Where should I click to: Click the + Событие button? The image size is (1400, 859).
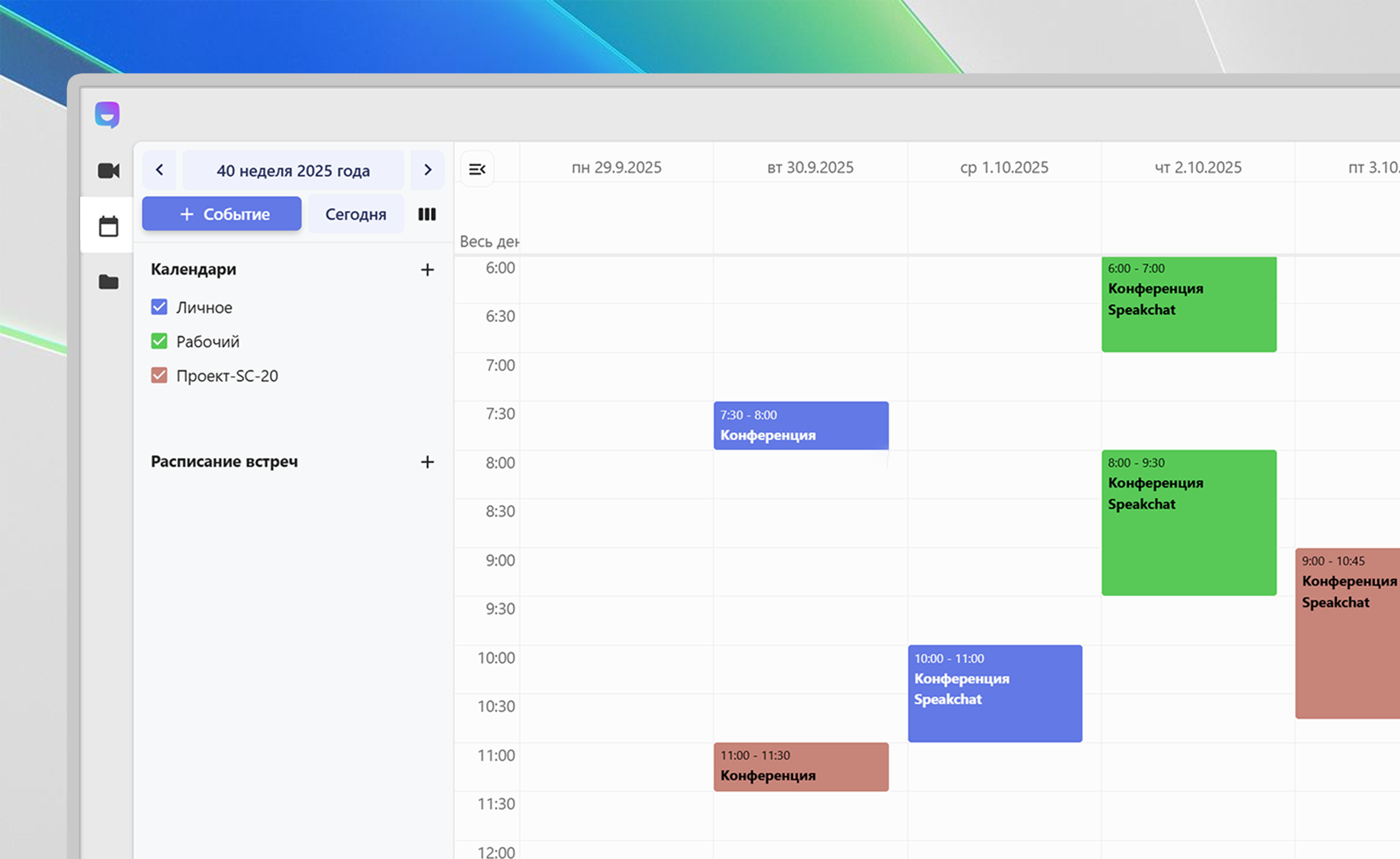[222, 214]
